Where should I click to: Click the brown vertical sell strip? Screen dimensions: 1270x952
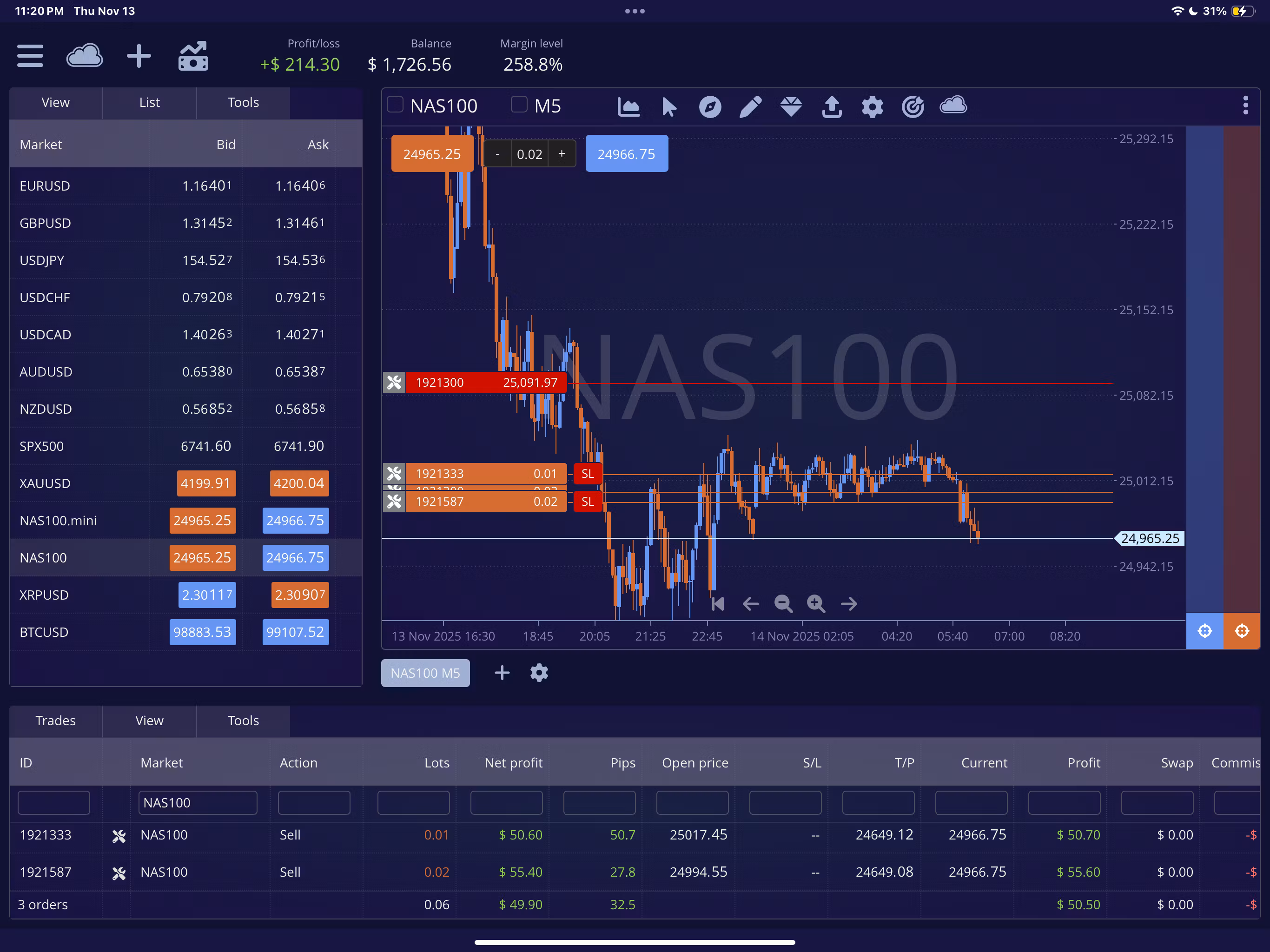[1242, 369]
